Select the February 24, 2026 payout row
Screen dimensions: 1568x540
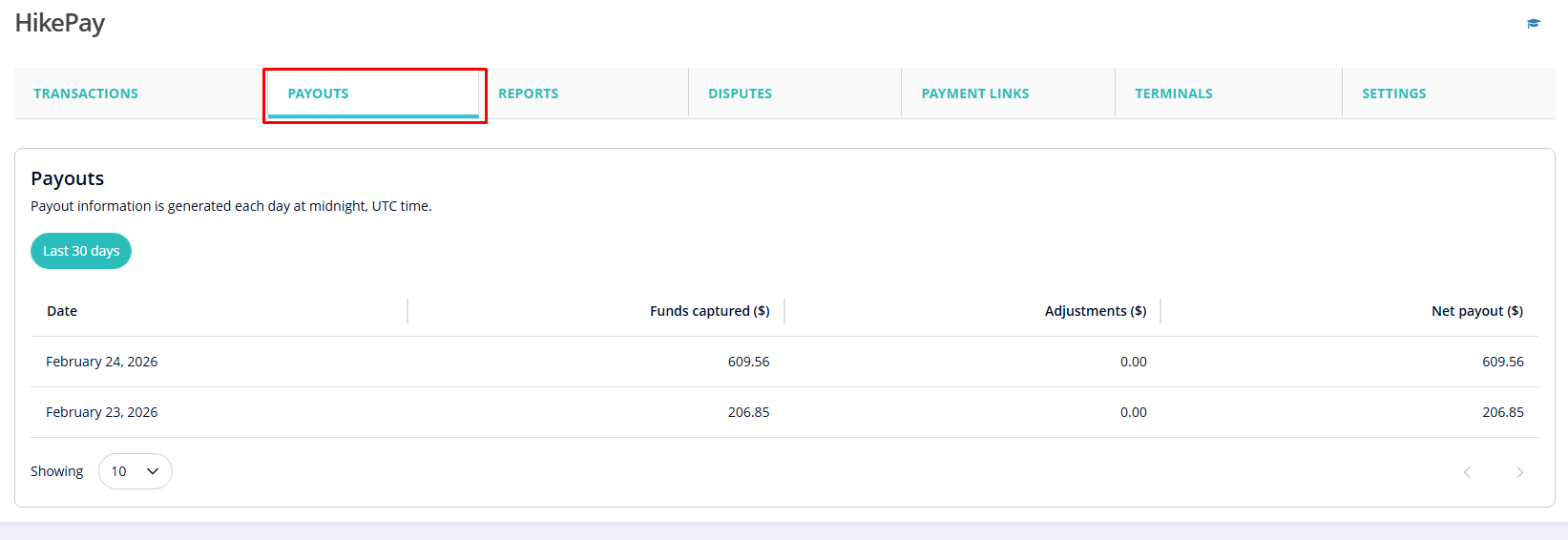[x=102, y=362]
